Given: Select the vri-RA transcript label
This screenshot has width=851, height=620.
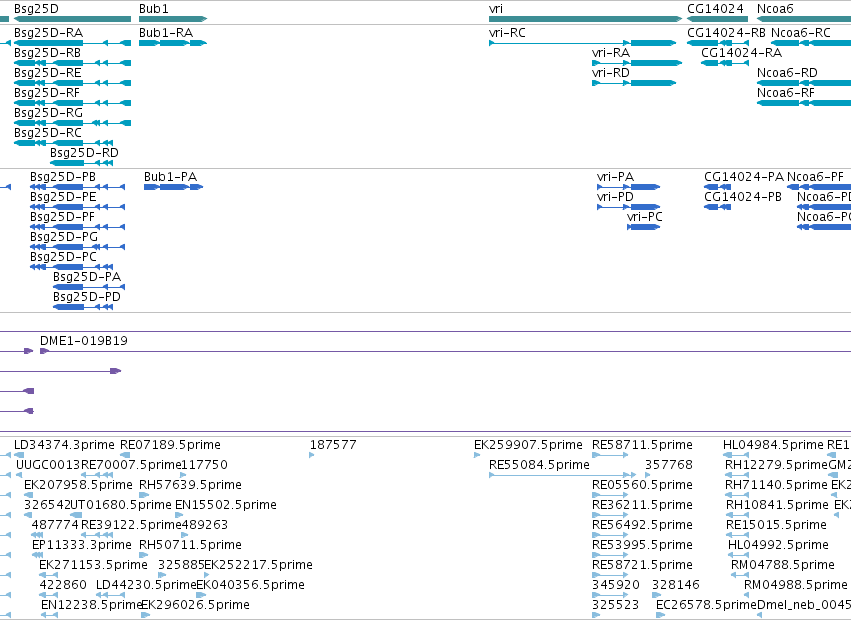Looking at the screenshot, I should click(x=611, y=53).
